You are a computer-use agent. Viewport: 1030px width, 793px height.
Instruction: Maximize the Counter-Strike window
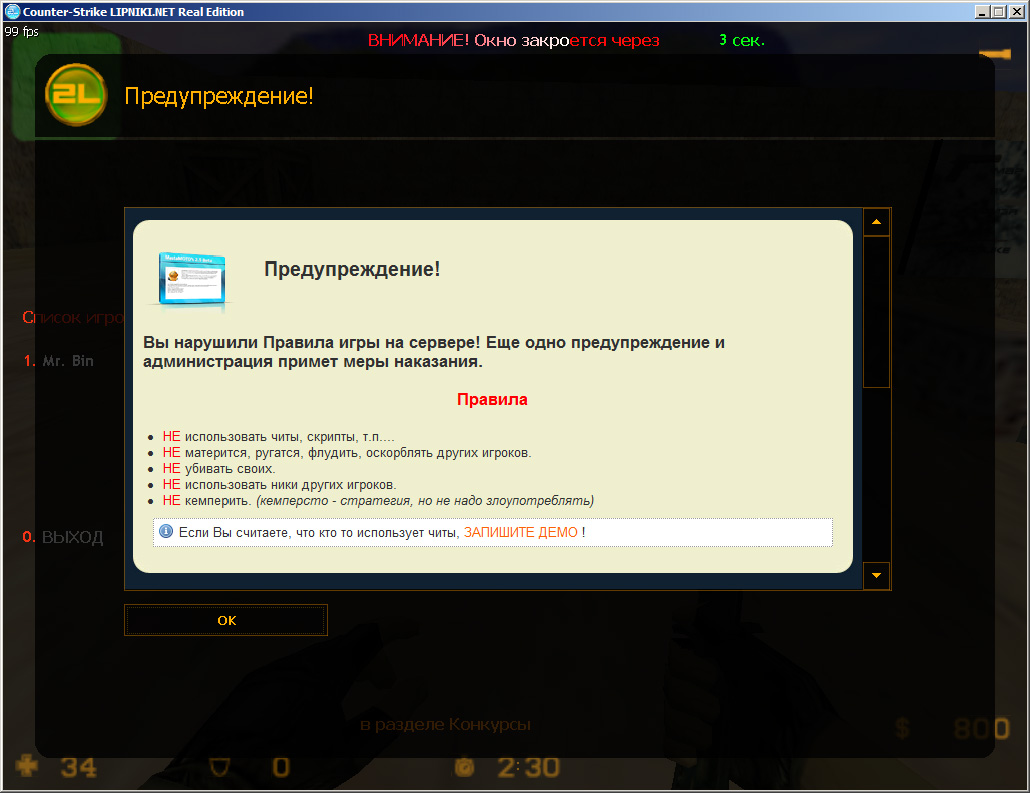[998, 12]
